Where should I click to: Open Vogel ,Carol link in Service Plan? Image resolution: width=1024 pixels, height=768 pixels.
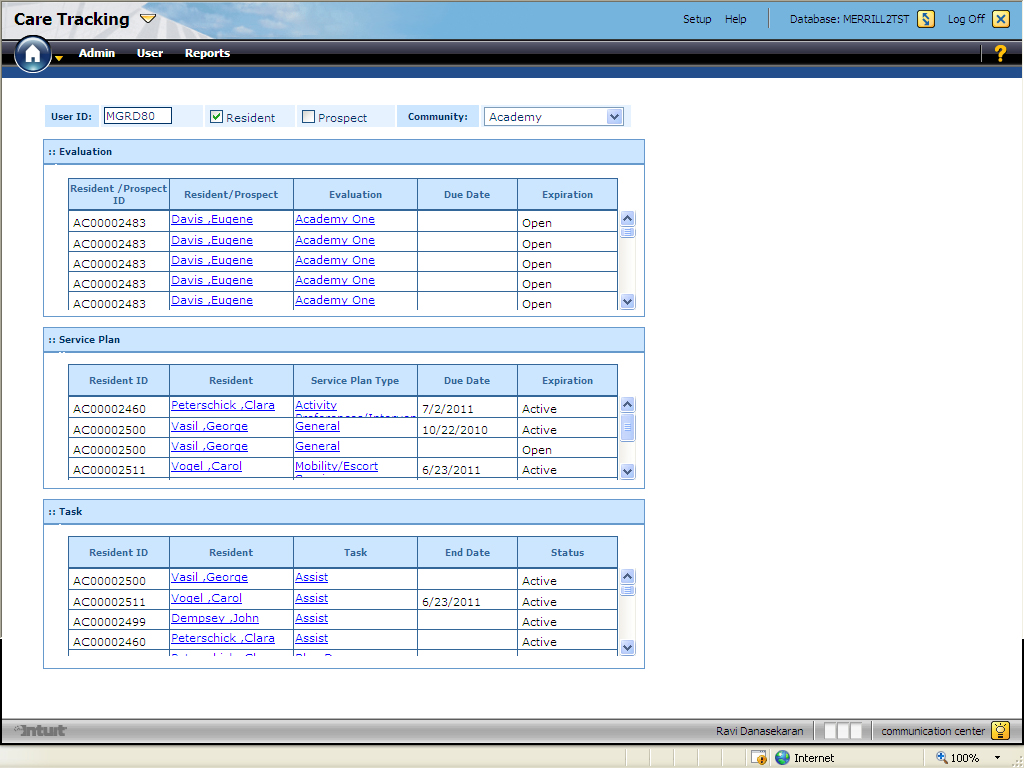point(206,466)
